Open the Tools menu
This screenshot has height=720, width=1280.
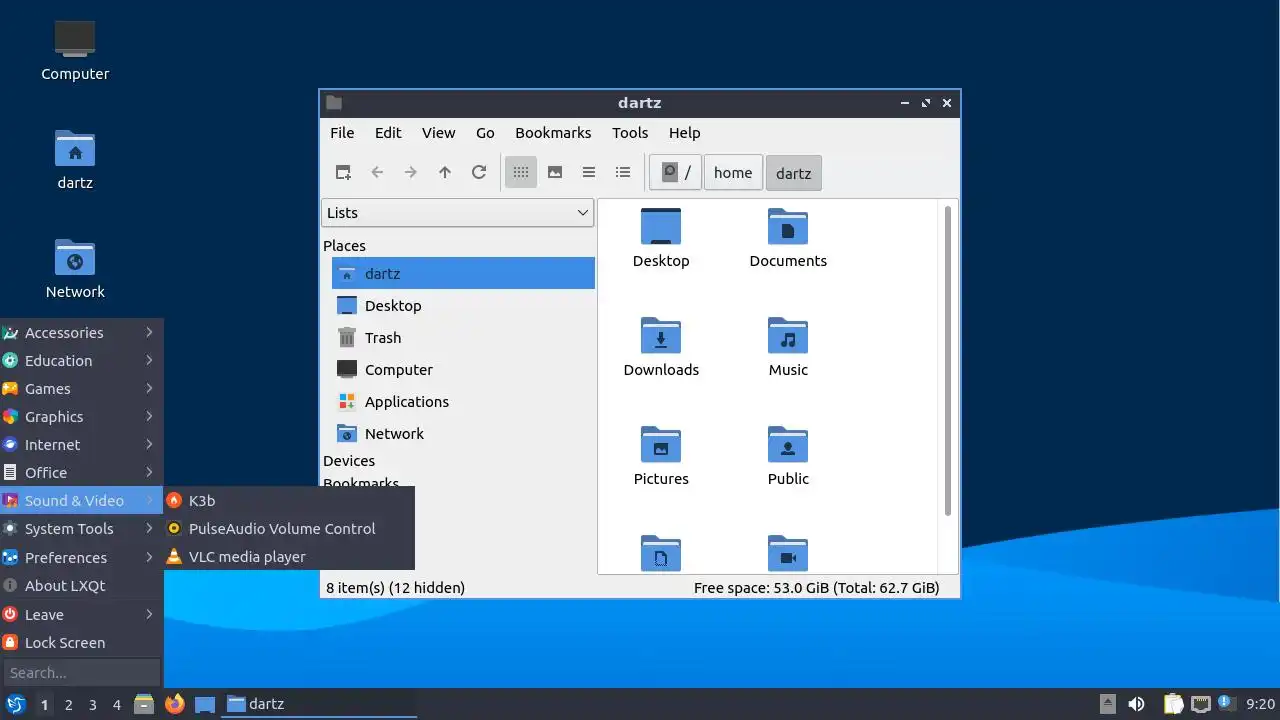[630, 132]
